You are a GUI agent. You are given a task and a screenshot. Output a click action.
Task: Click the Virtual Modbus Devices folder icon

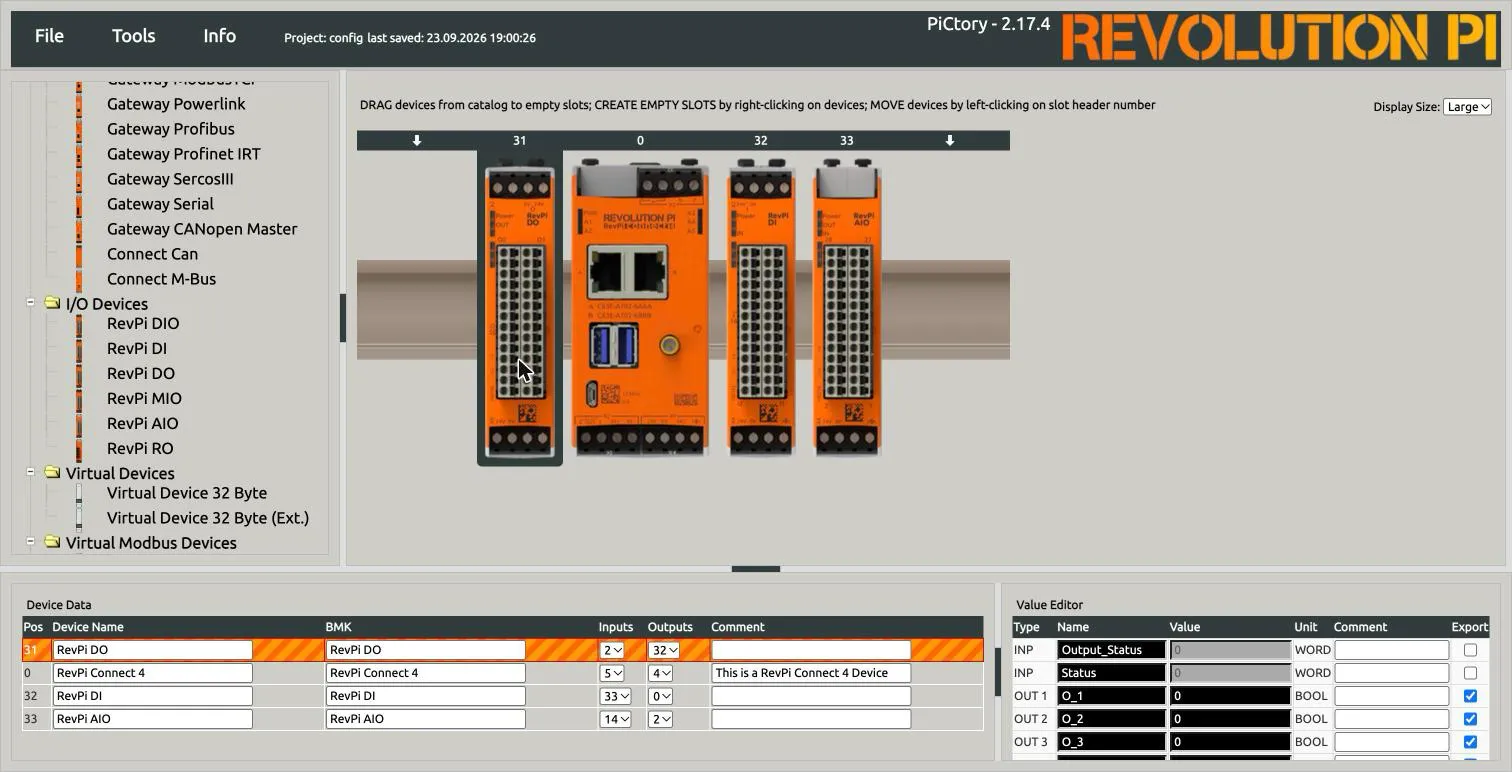pos(52,542)
